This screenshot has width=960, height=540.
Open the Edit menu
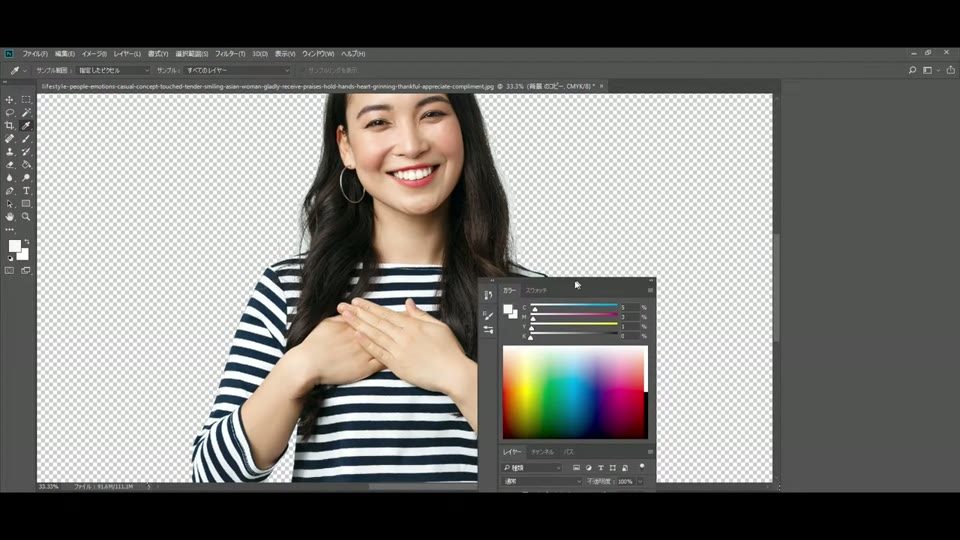coord(64,54)
